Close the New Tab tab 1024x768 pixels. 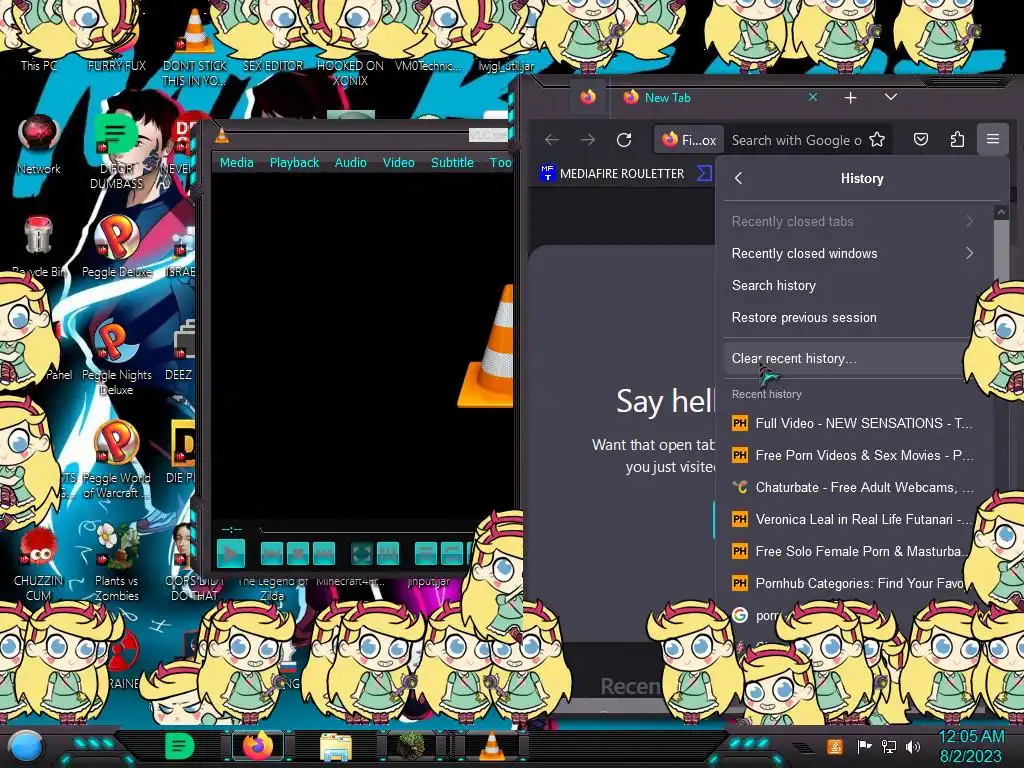813,97
